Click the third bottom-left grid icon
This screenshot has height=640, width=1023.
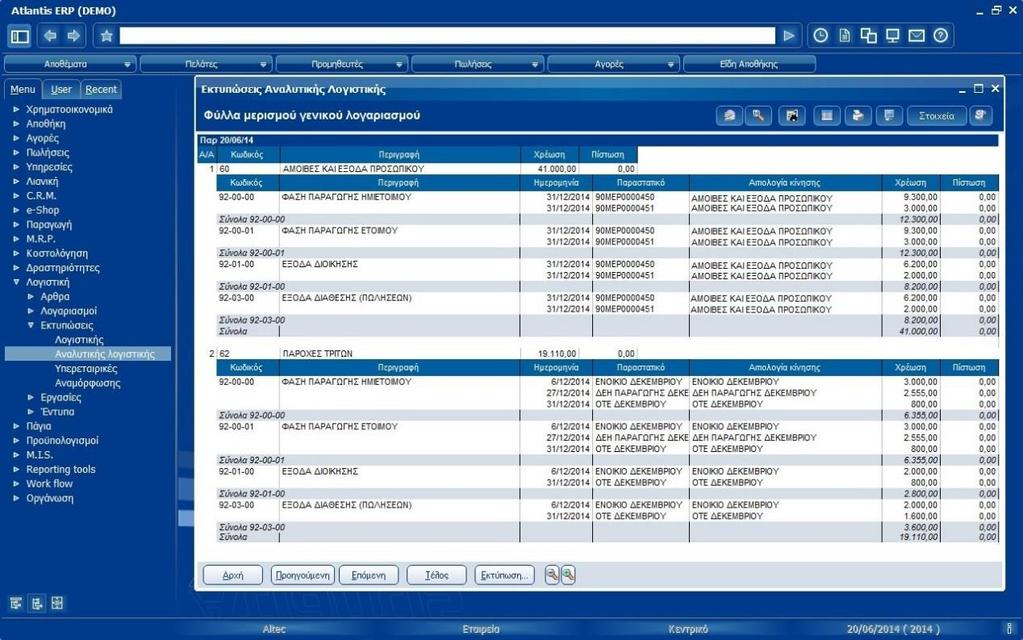pyautogui.click(x=57, y=603)
